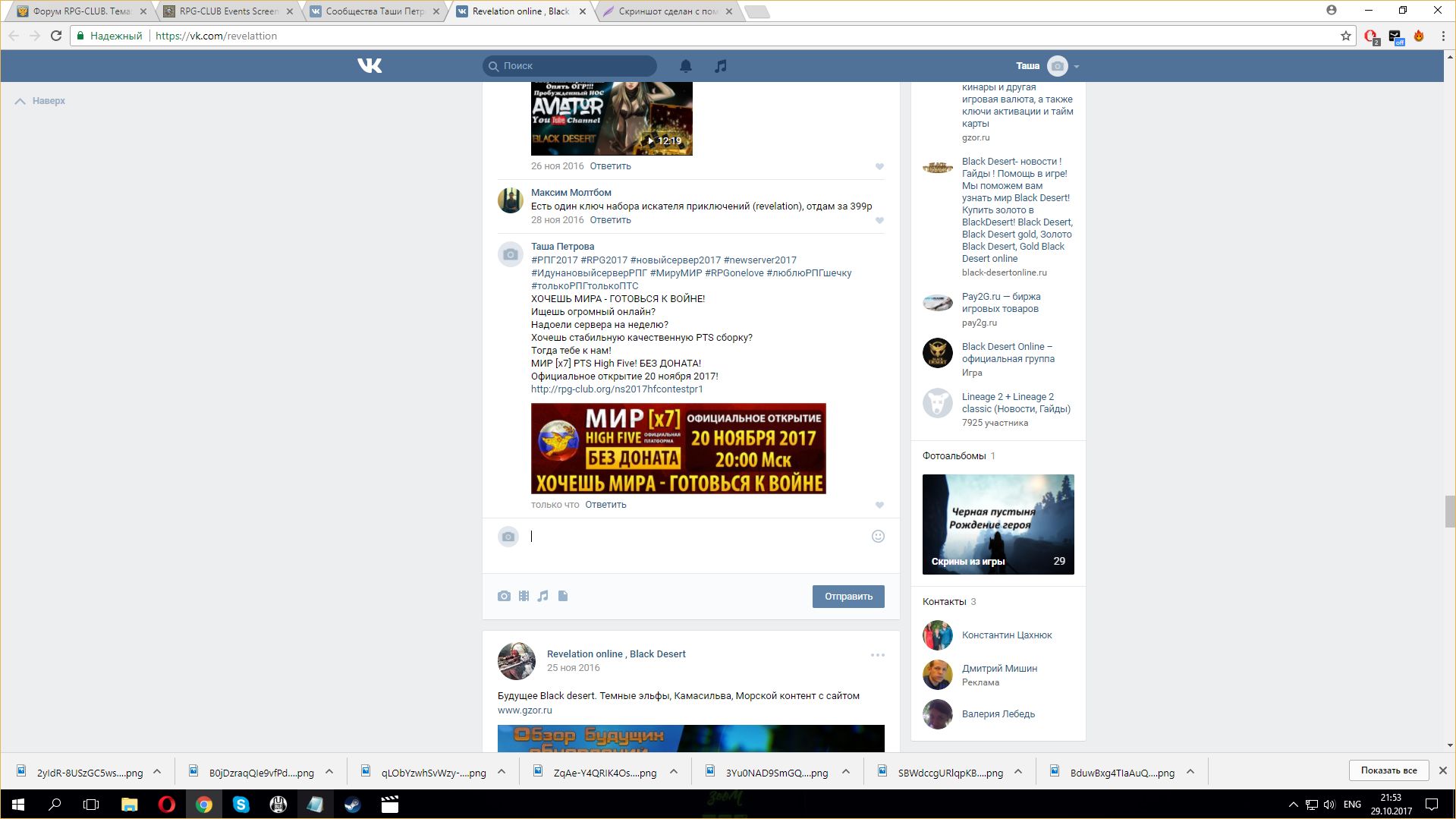Open a new browser tab
1456x819 pixels.
756,11
